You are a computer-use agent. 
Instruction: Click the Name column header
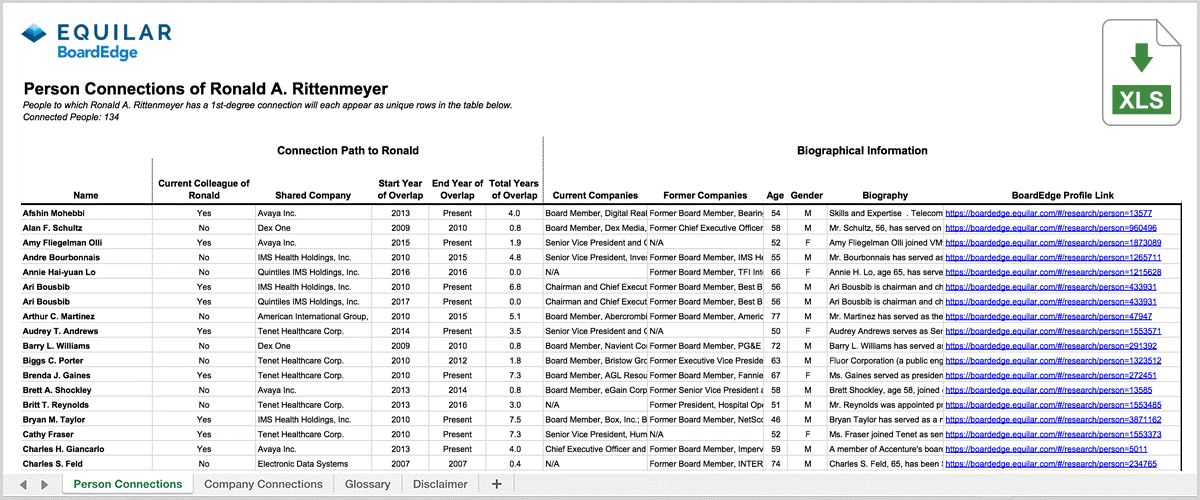[x=86, y=196]
